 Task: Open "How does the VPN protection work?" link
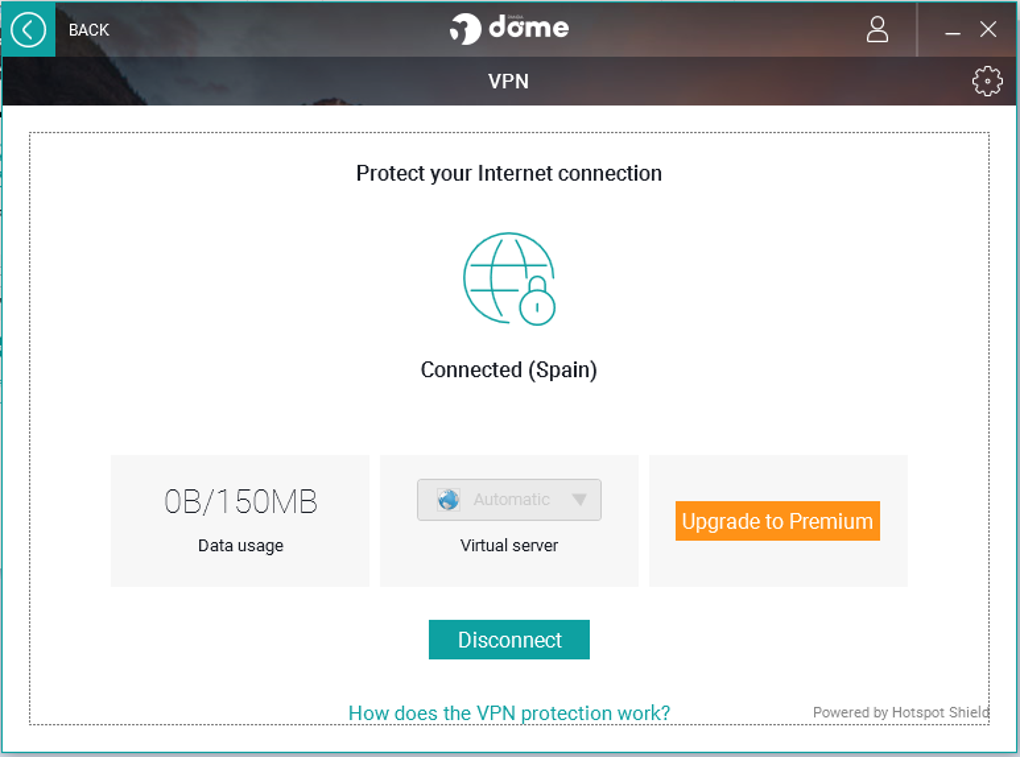(509, 713)
